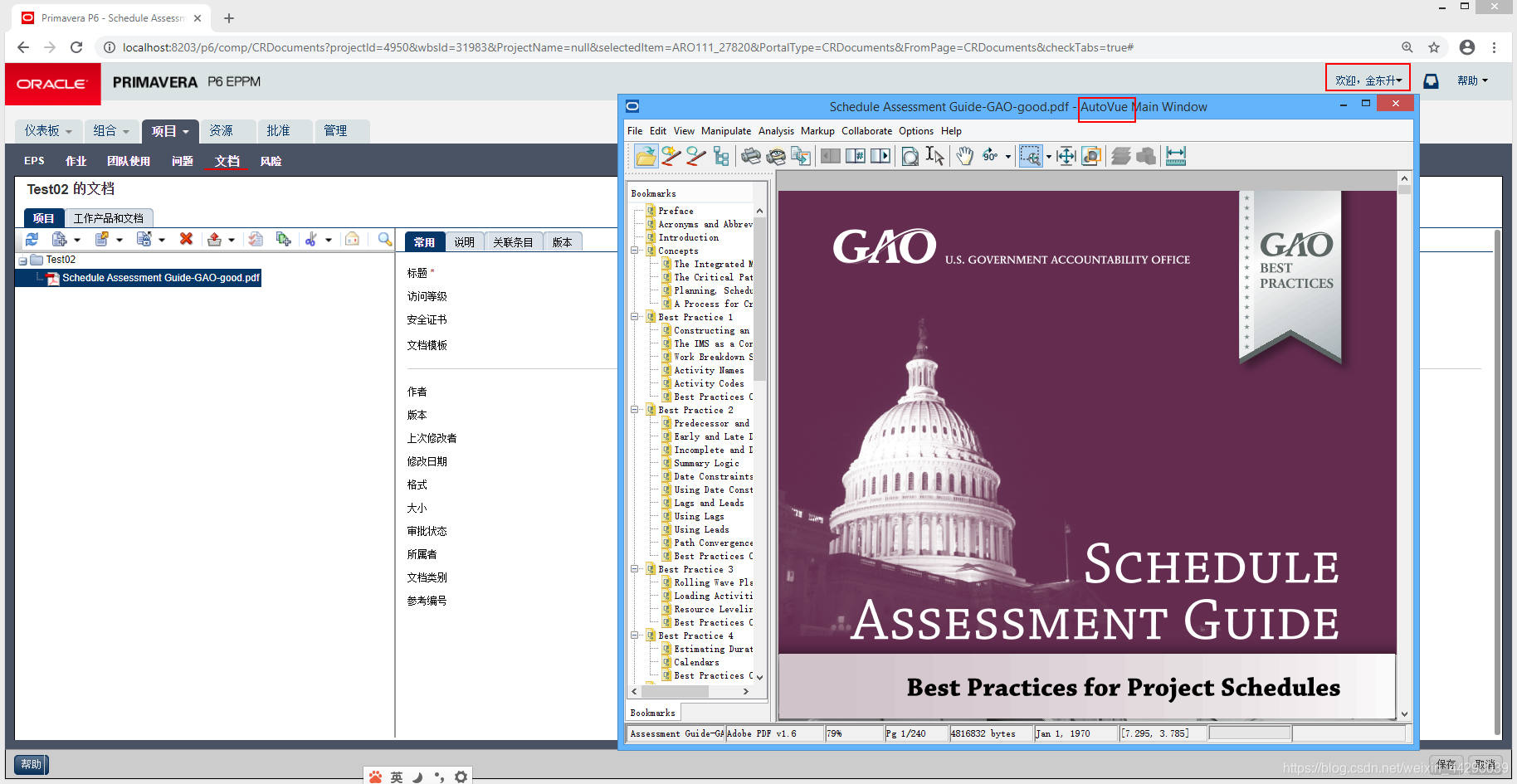Click the Print Preview icon in AutoVue
The height and width of the screenshot is (784, 1517).
tap(776, 156)
